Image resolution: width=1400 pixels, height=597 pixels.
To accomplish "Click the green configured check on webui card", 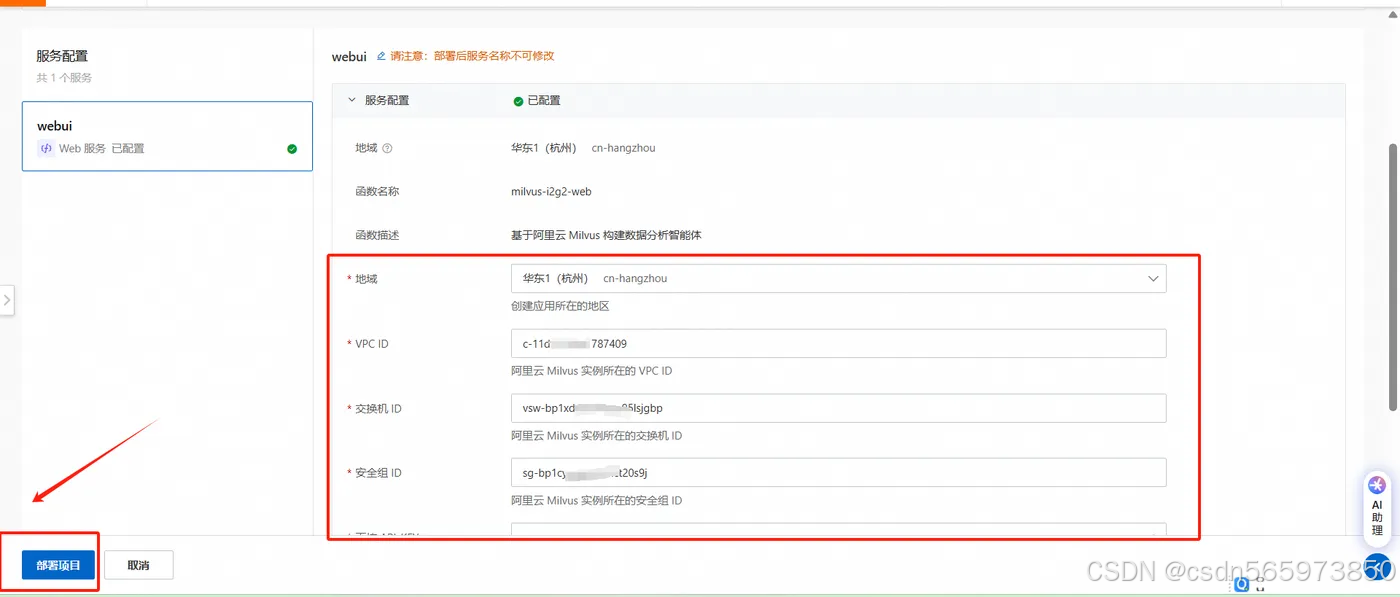I will click(292, 149).
